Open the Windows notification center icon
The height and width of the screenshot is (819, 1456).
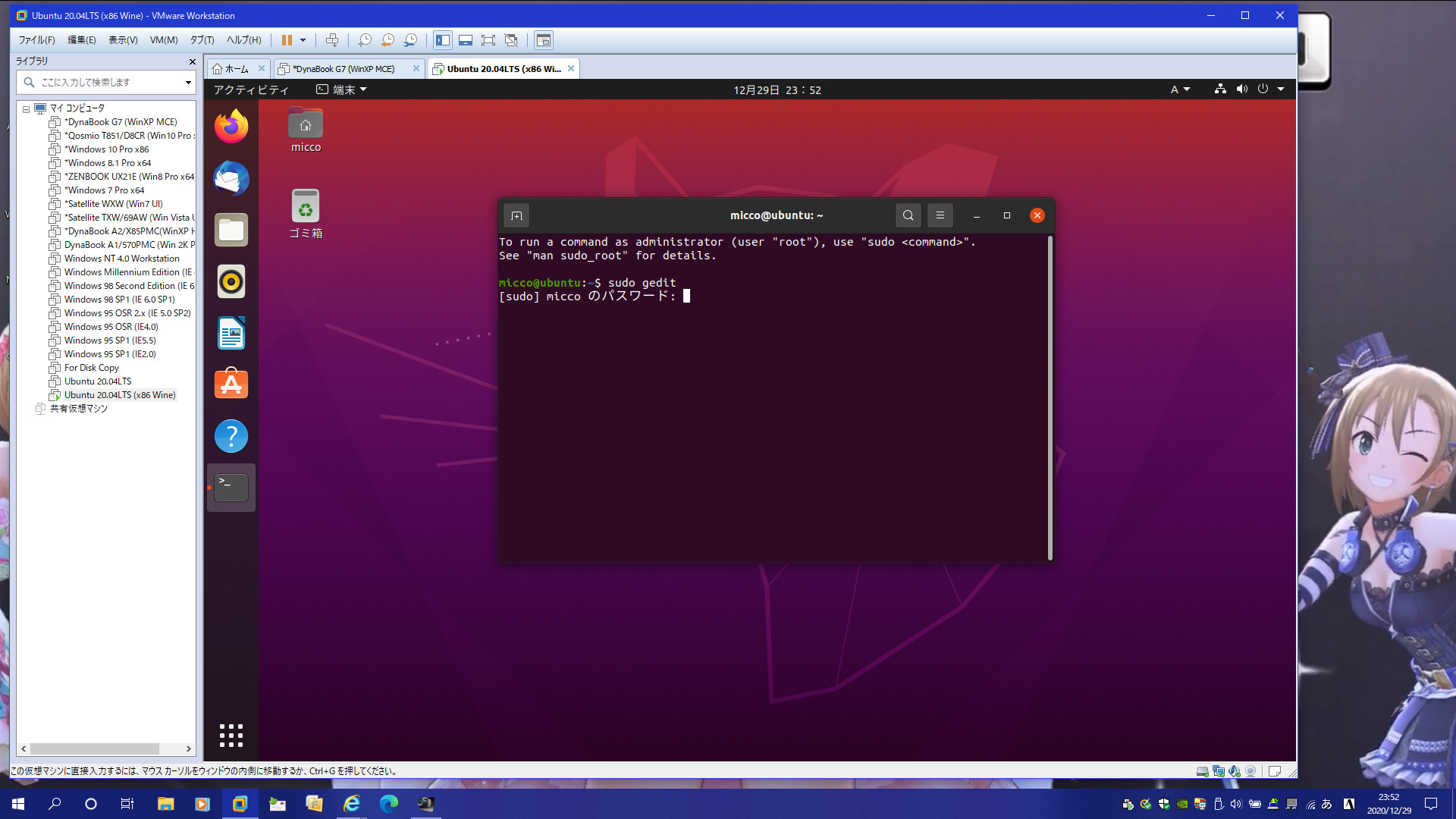[1431, 804]
